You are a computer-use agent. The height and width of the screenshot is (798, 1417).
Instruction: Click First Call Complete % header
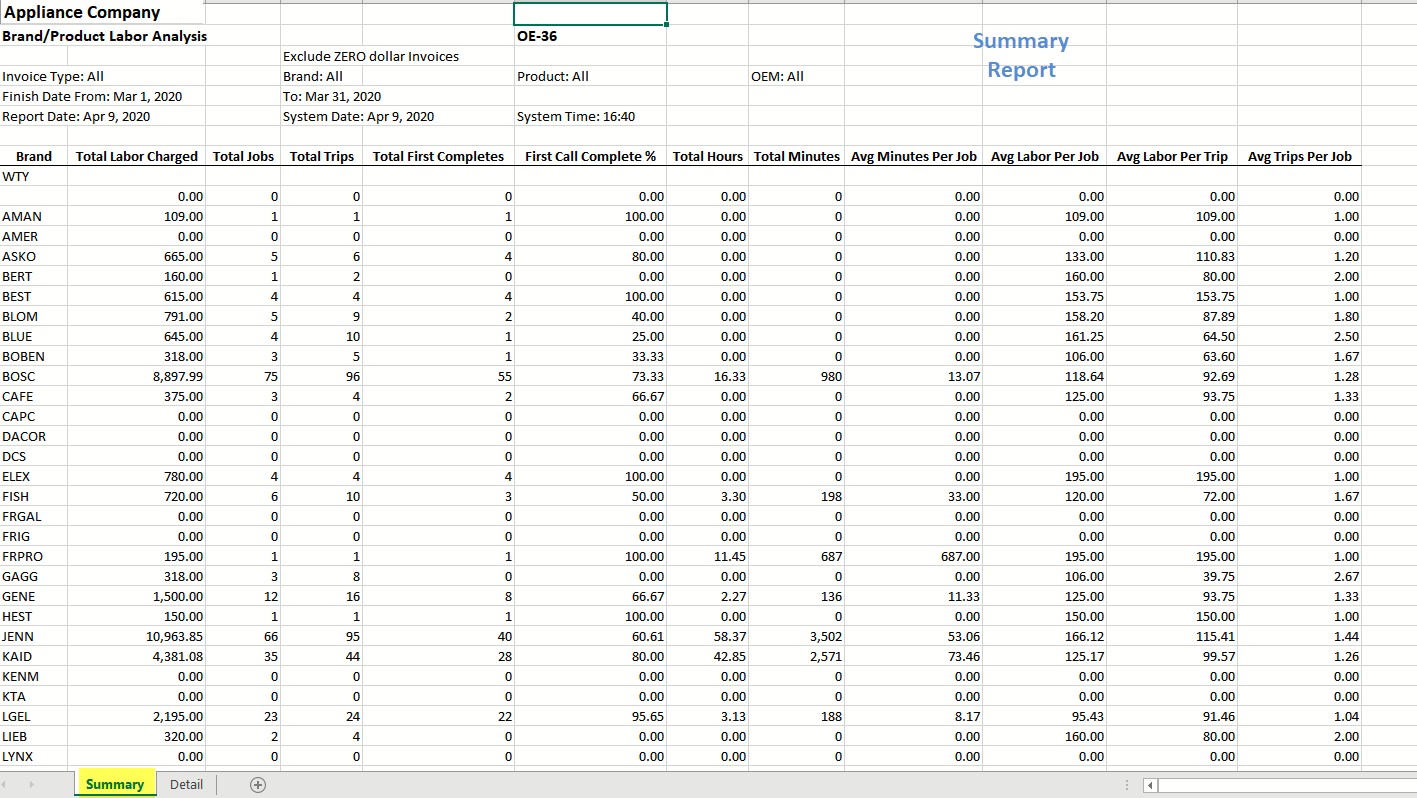click(x=590, y=156)
